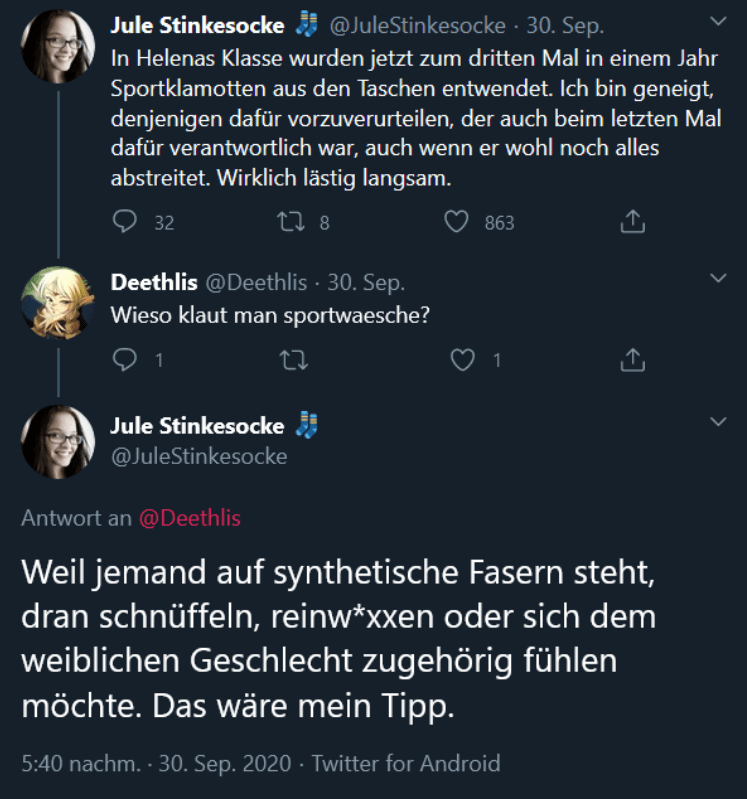
Task: Open Jule Stinkesocke's avatar on the main reply
Action: [58, 442]
